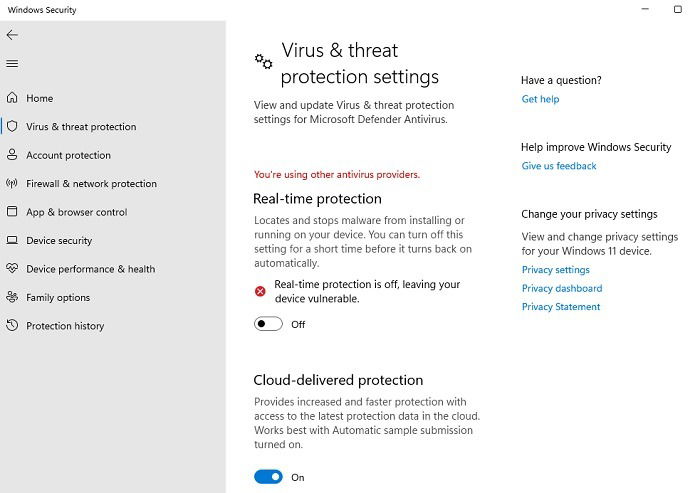Click the Home house icon
Screen dimensions: 700x493
[x=12, y=98]
